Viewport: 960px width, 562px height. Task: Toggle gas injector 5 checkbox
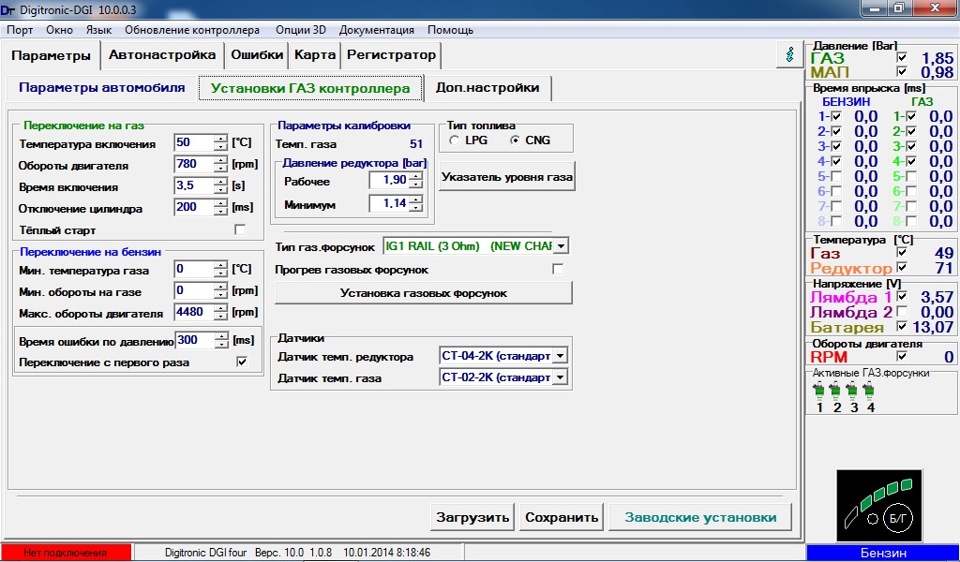pos(912,176)
